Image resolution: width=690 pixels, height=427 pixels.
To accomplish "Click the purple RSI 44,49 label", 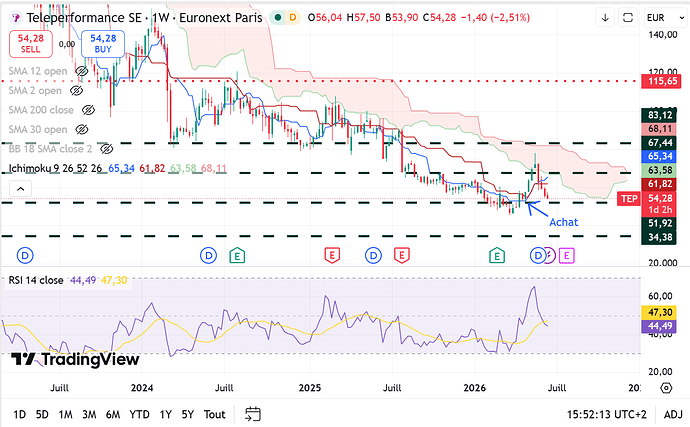I will point(660,326).
